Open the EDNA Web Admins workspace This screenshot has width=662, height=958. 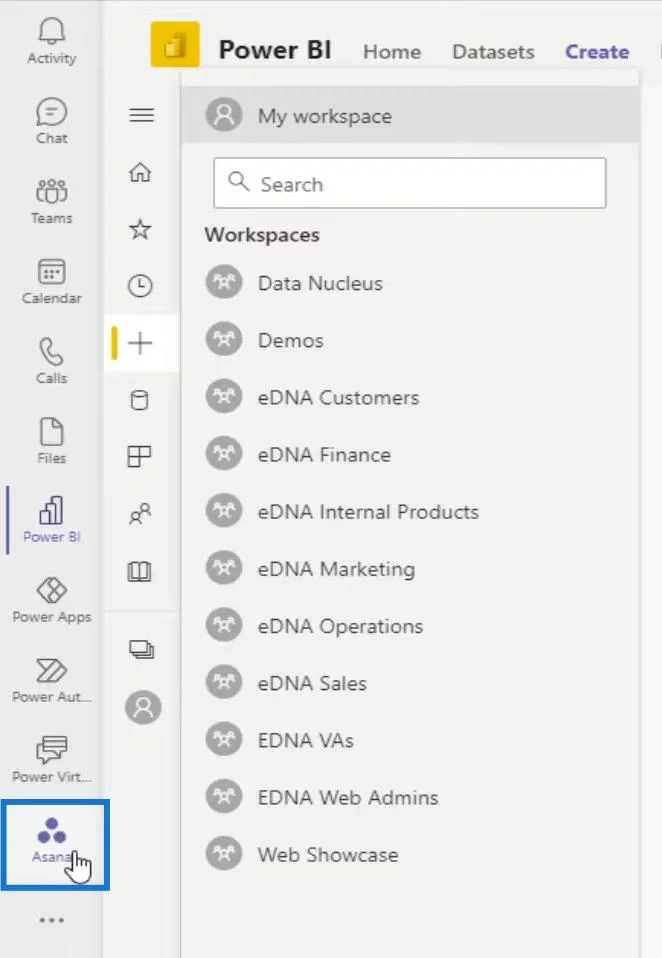[x=410, y=797]
